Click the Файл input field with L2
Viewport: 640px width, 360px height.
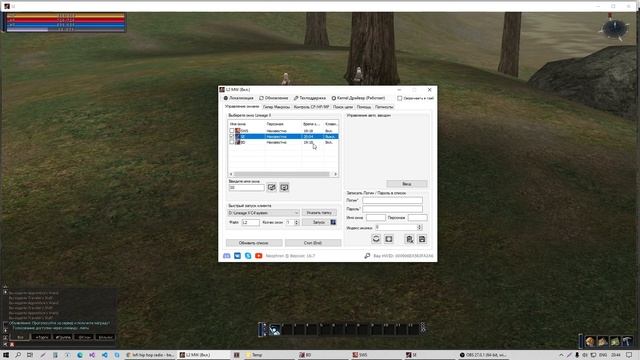[x=250, y=222]
